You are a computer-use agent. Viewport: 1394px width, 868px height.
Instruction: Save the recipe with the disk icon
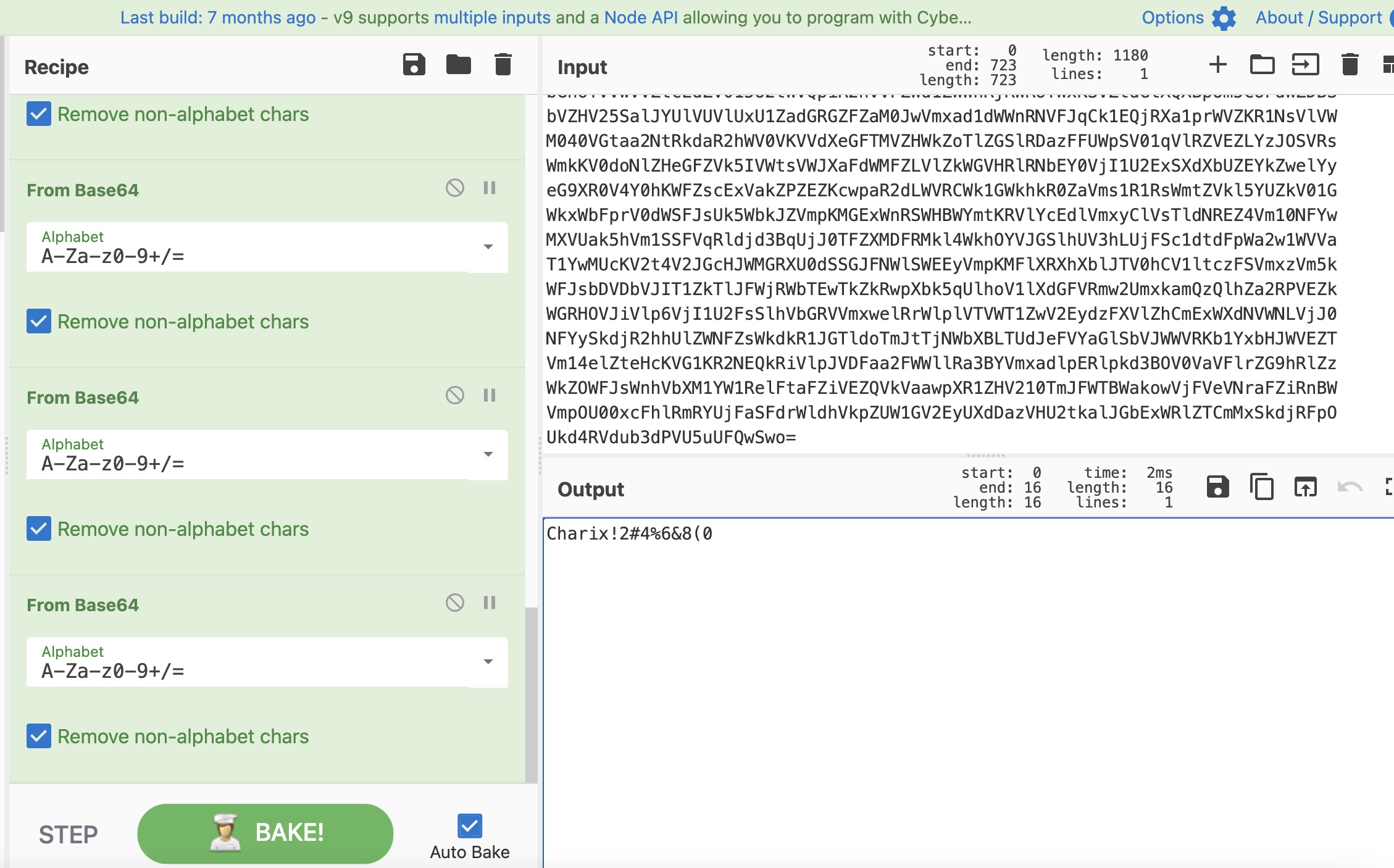414,64
